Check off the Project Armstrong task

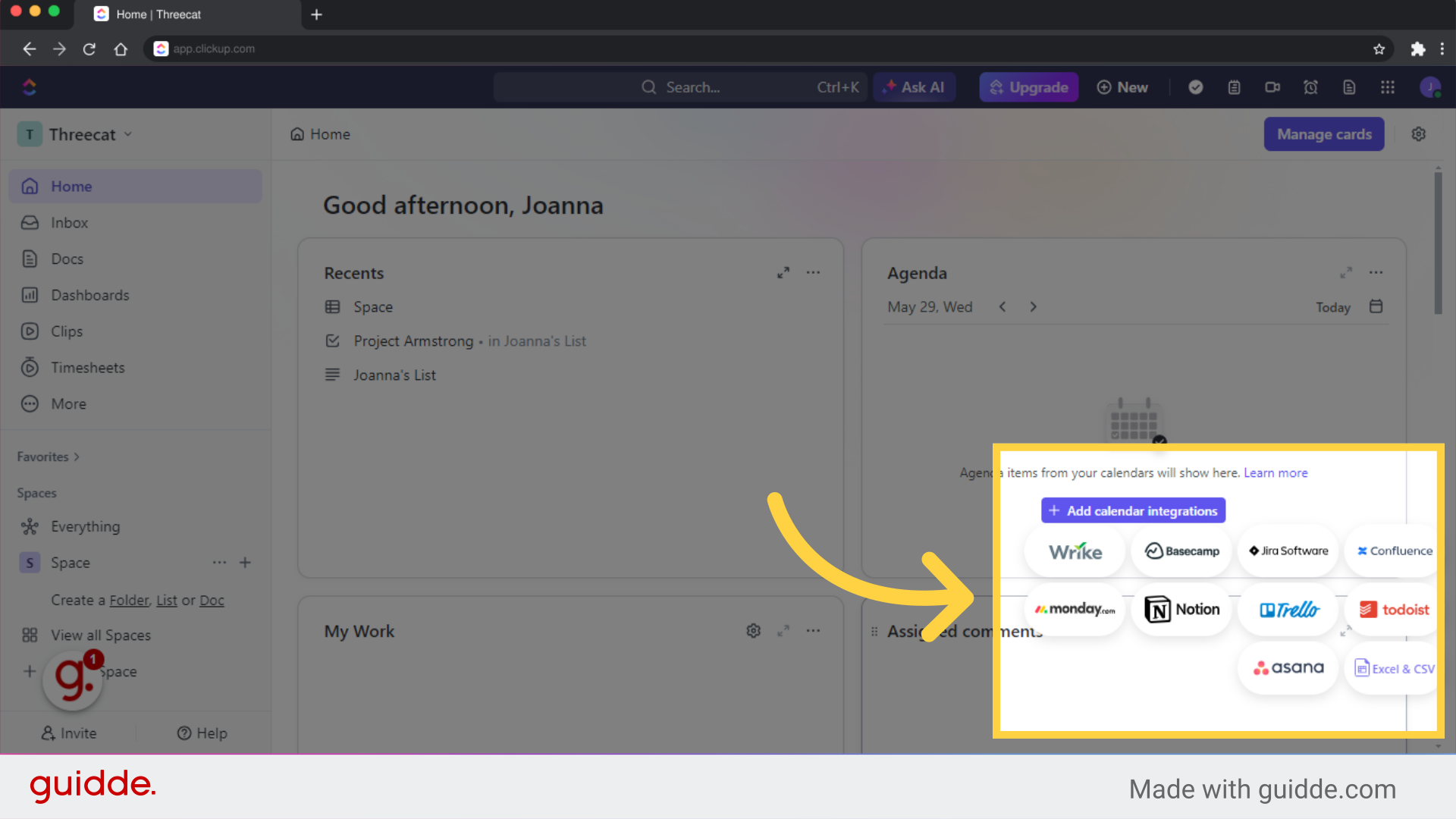[332, 341]
